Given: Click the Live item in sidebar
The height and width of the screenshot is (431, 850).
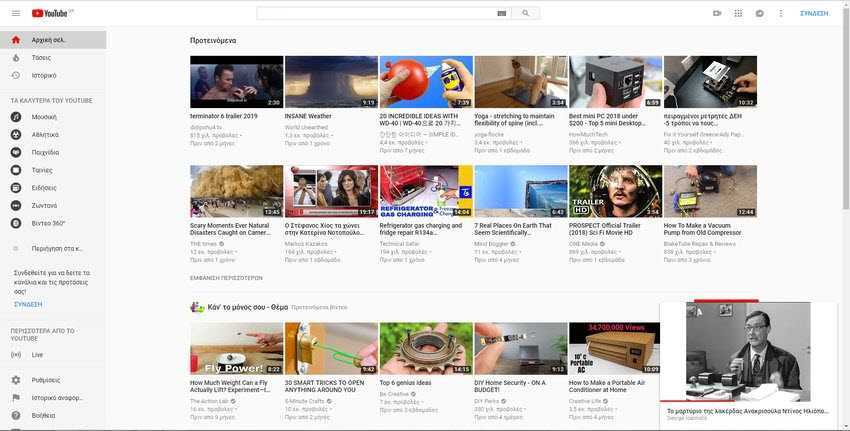Looking at the screenshot, I should coord(37,355).
